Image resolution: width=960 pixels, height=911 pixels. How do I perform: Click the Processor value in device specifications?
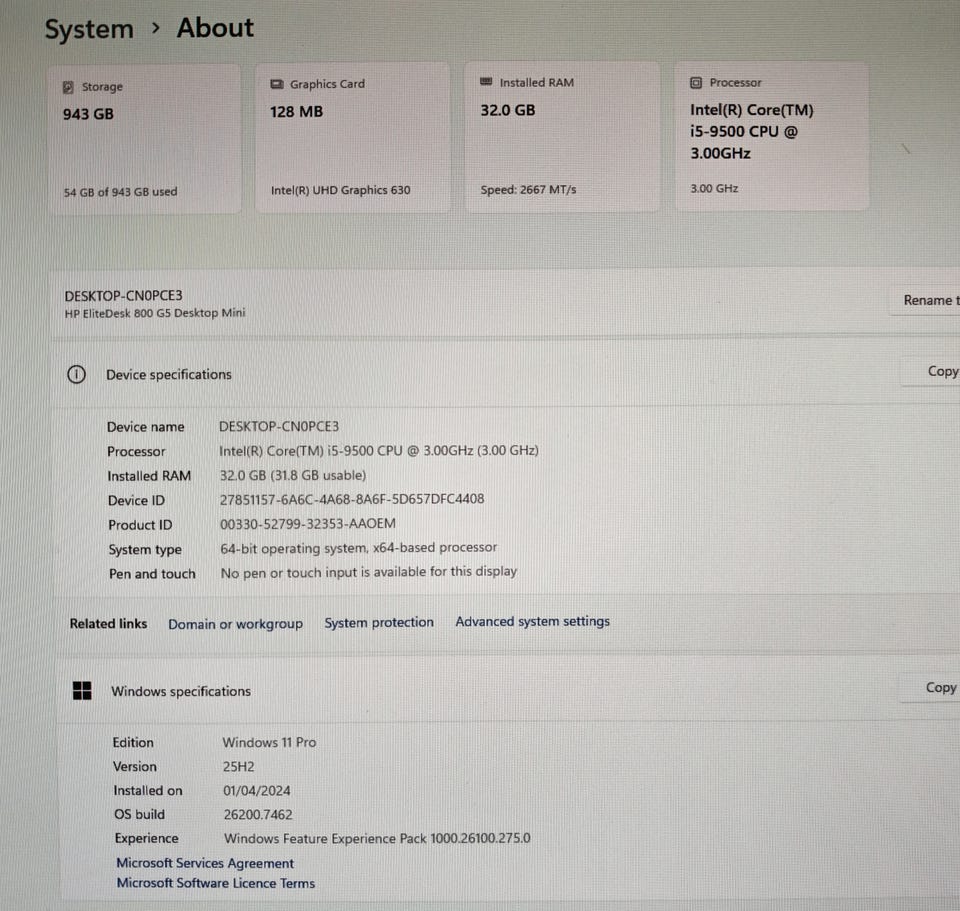pos(379,451)
